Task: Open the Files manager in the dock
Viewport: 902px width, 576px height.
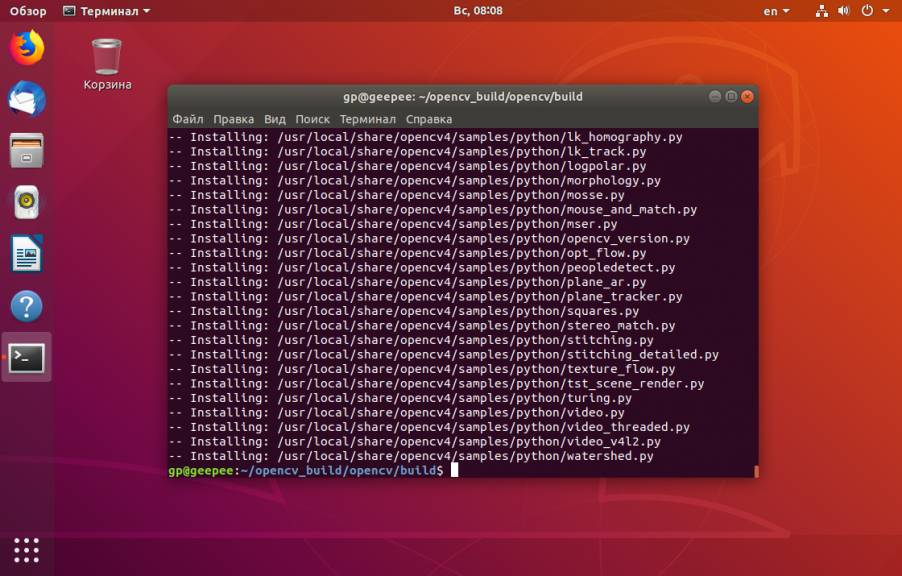Action: tap(26, 151)
